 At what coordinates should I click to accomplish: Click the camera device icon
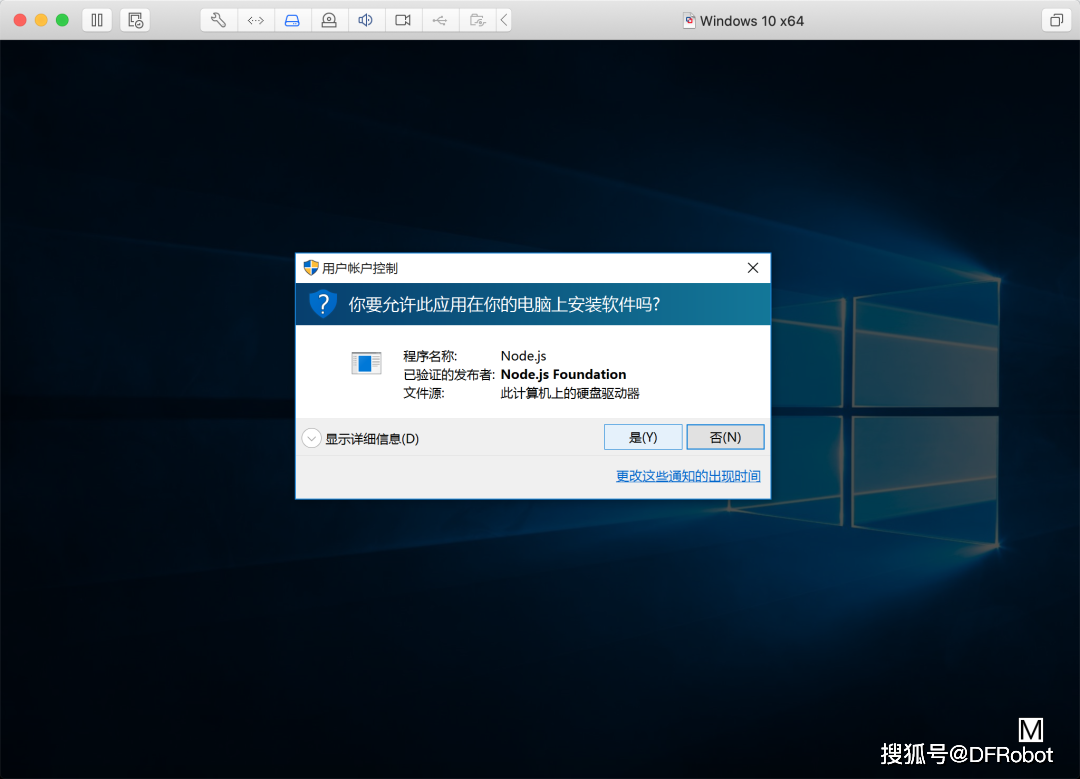pyautogui.click(x=329, y=20)
